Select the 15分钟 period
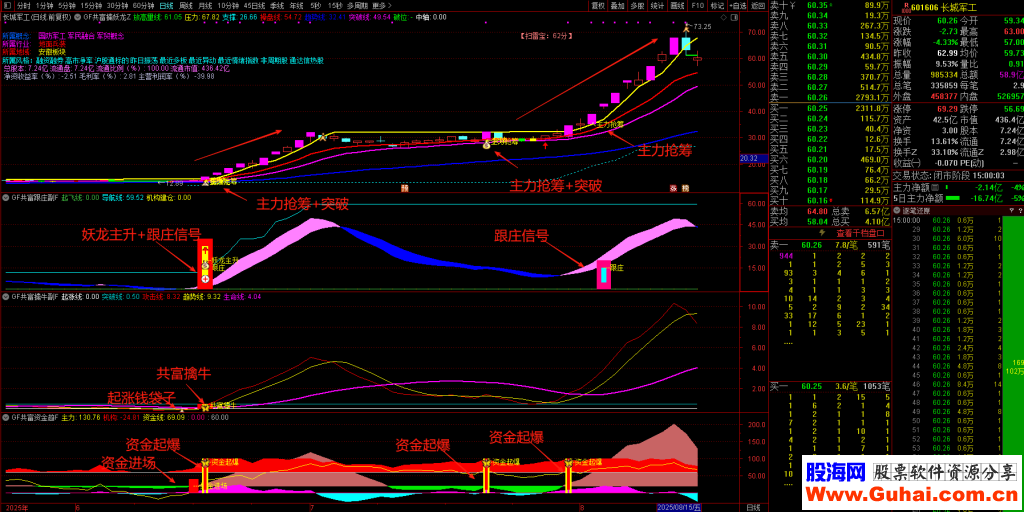Image resolution: width=1024 pixels, height=512 pixels. pos(91,5)
